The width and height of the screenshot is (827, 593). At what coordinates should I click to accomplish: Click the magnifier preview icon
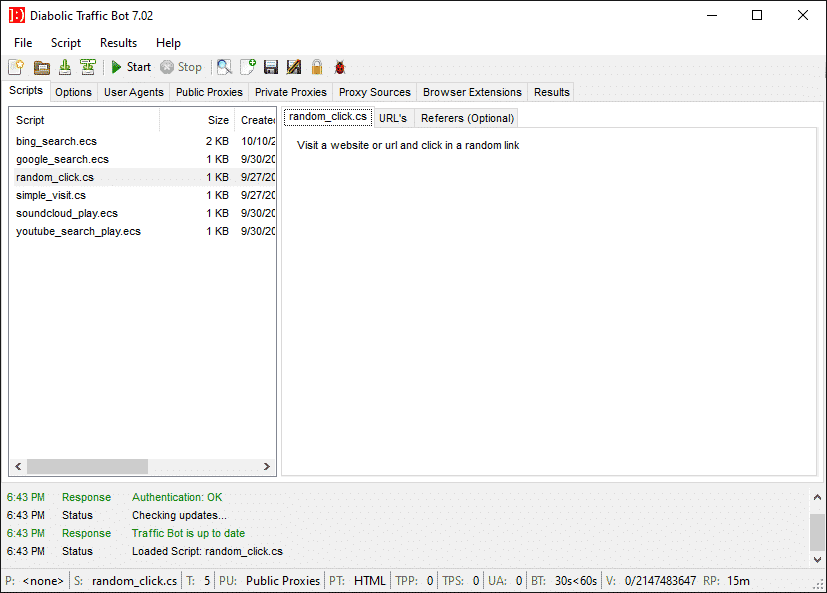tap(223, 66)
